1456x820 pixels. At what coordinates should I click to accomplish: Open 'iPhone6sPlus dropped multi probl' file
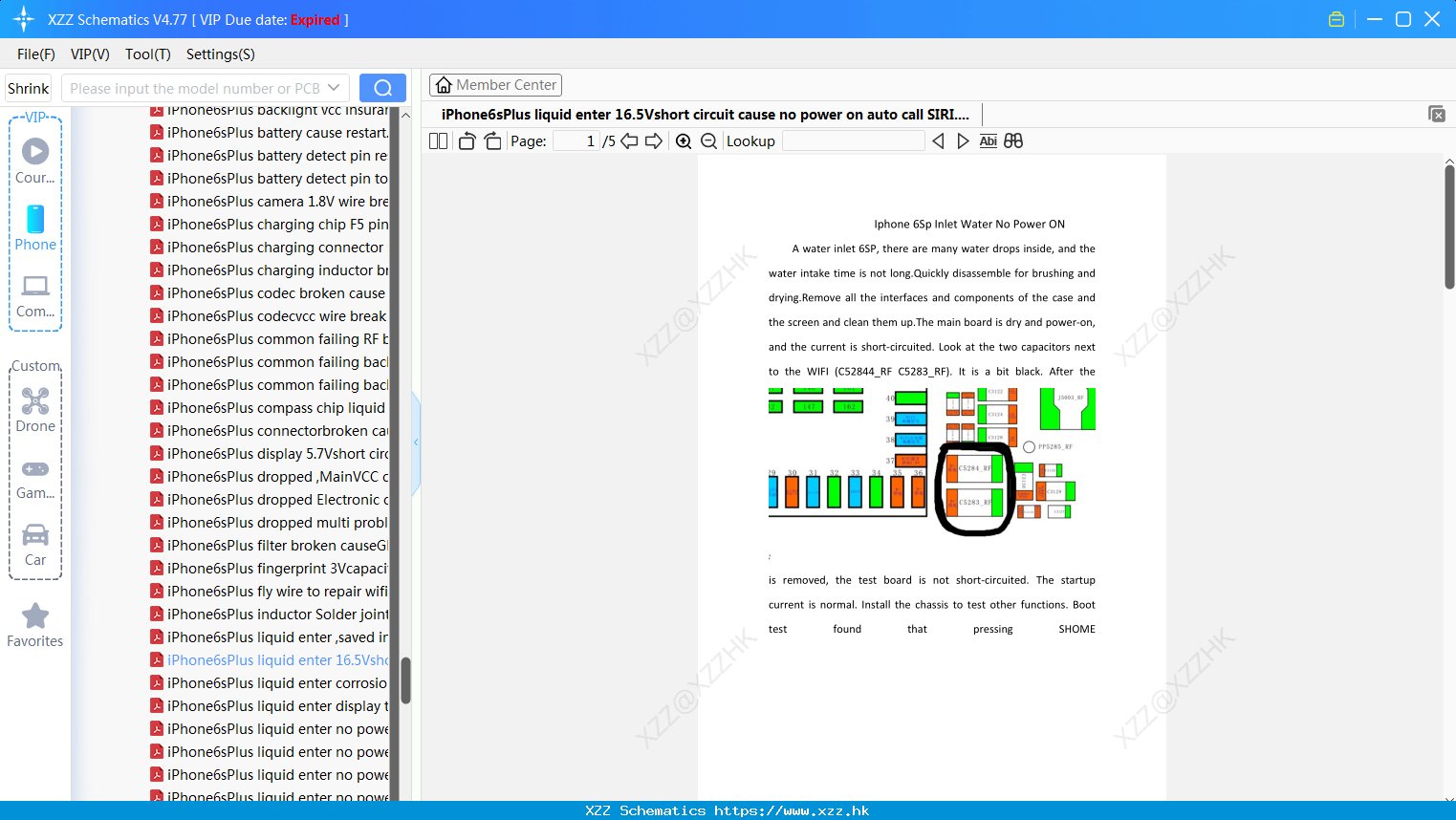(270, 523)
